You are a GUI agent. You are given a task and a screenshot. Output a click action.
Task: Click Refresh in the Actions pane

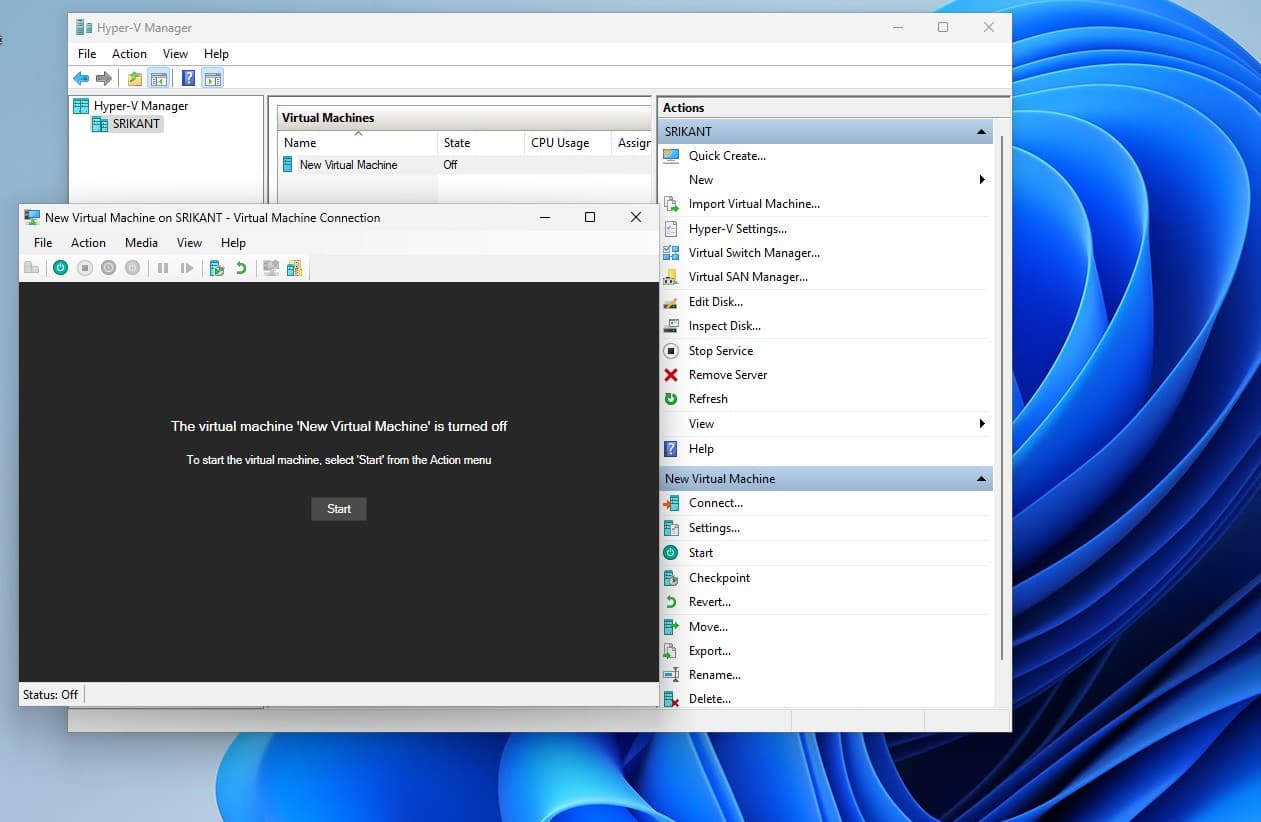(x=708, y=398)
